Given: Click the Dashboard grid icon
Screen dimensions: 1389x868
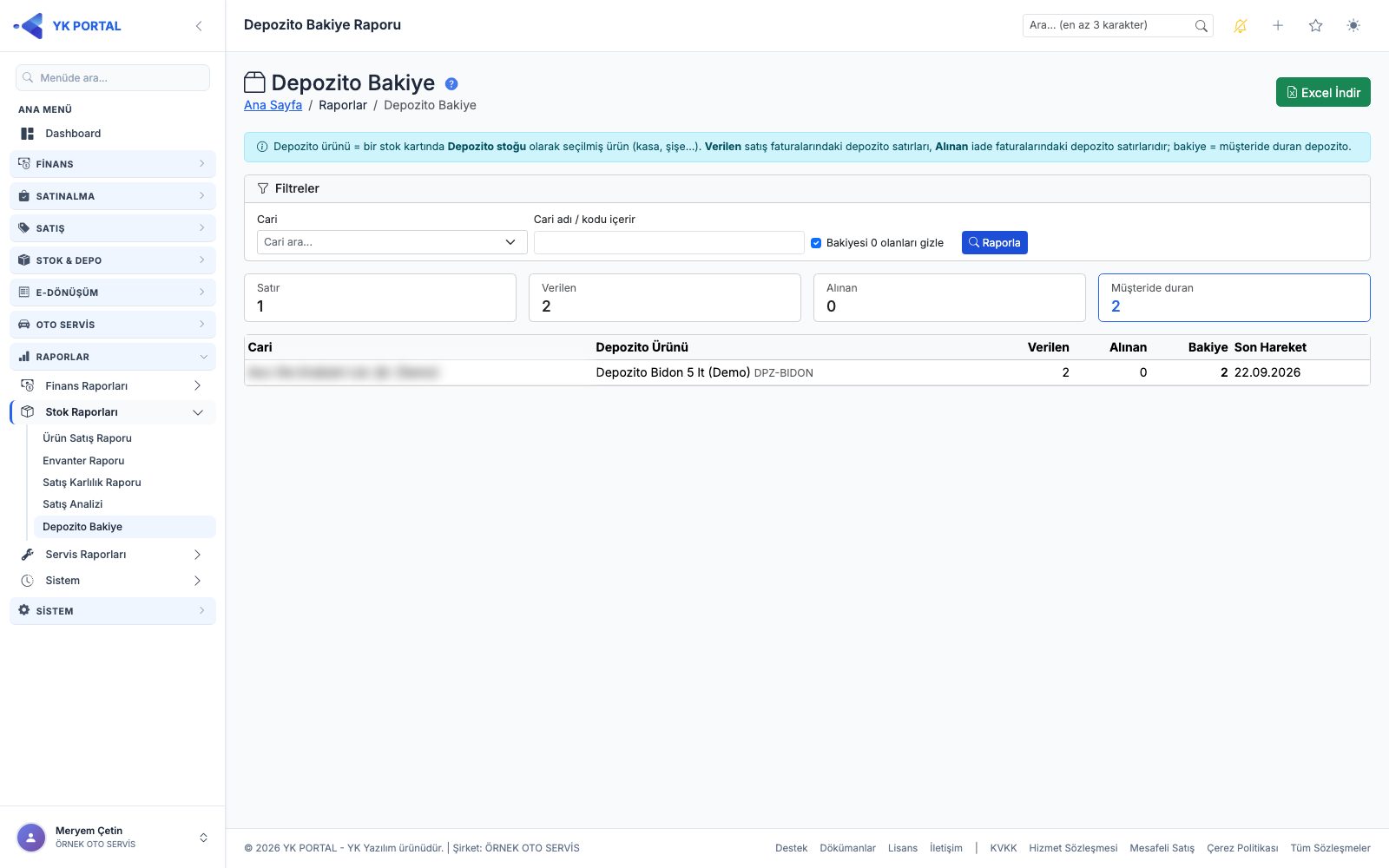Looking at the screenshot, I should point(28,134).
